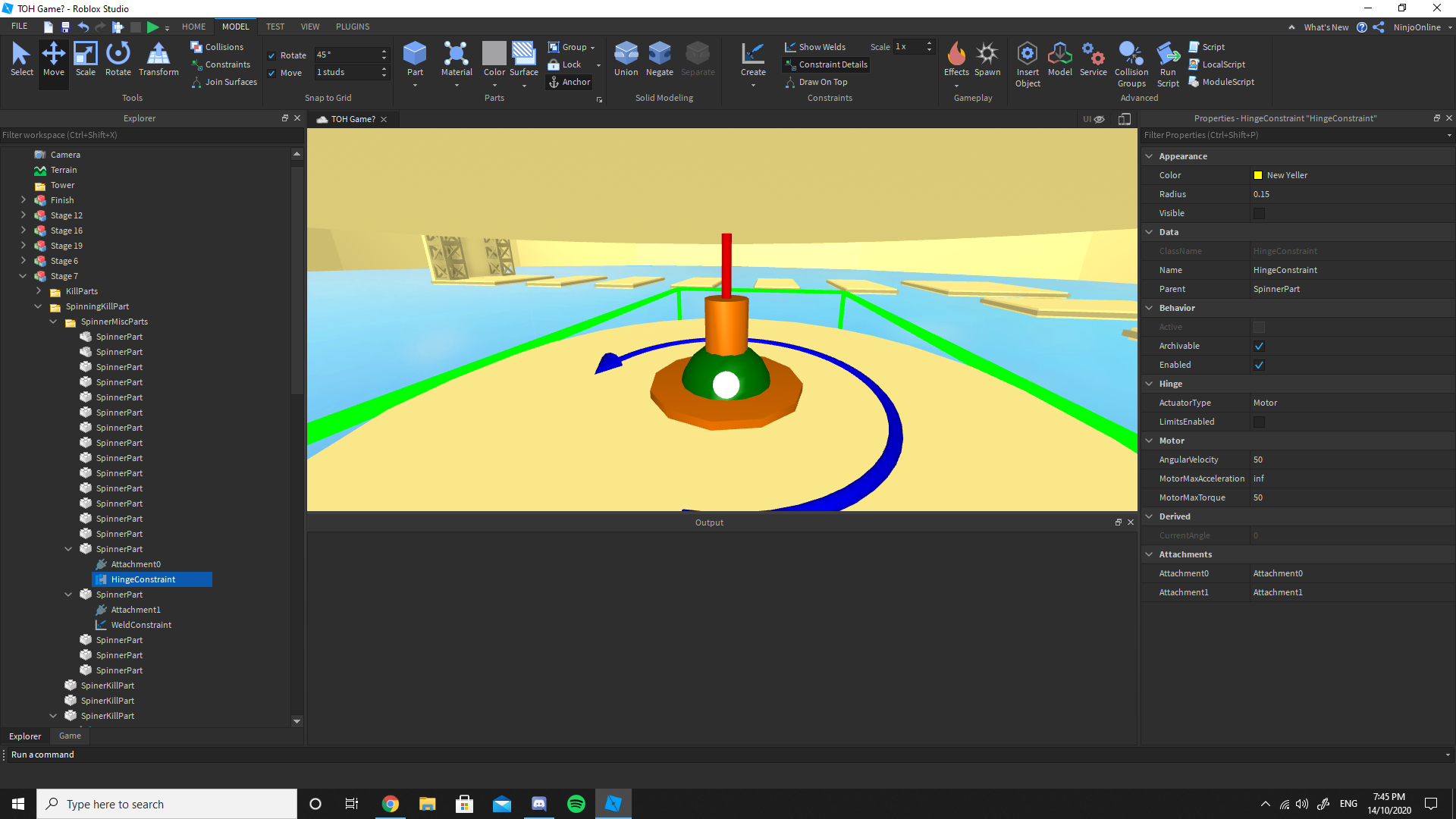Activate the Scale tool
This screenshot has width=1456, height=819.
coord(85,60)
